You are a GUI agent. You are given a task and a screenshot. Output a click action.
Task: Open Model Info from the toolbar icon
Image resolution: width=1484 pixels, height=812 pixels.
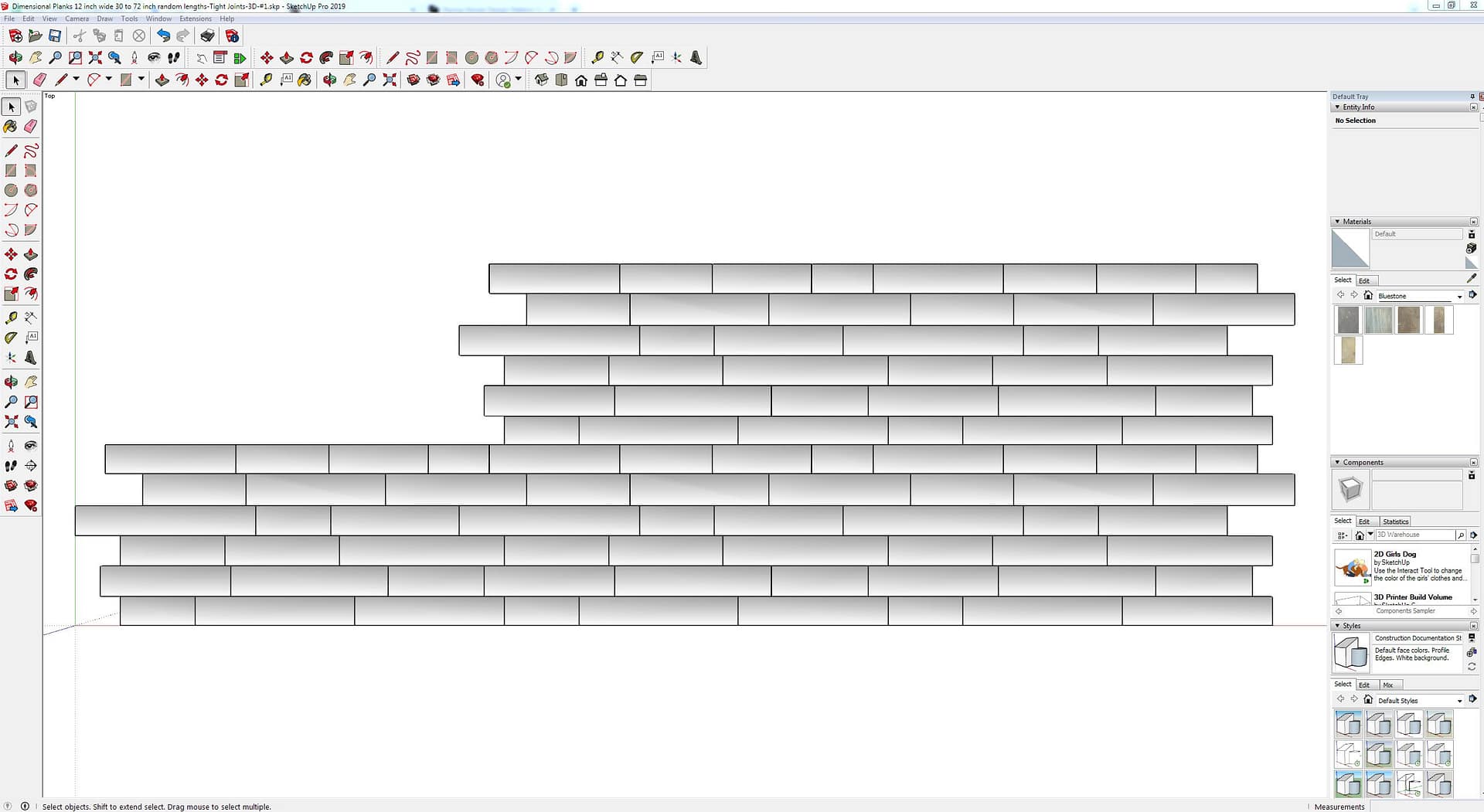pyautogui.click(x=232, y=36)
